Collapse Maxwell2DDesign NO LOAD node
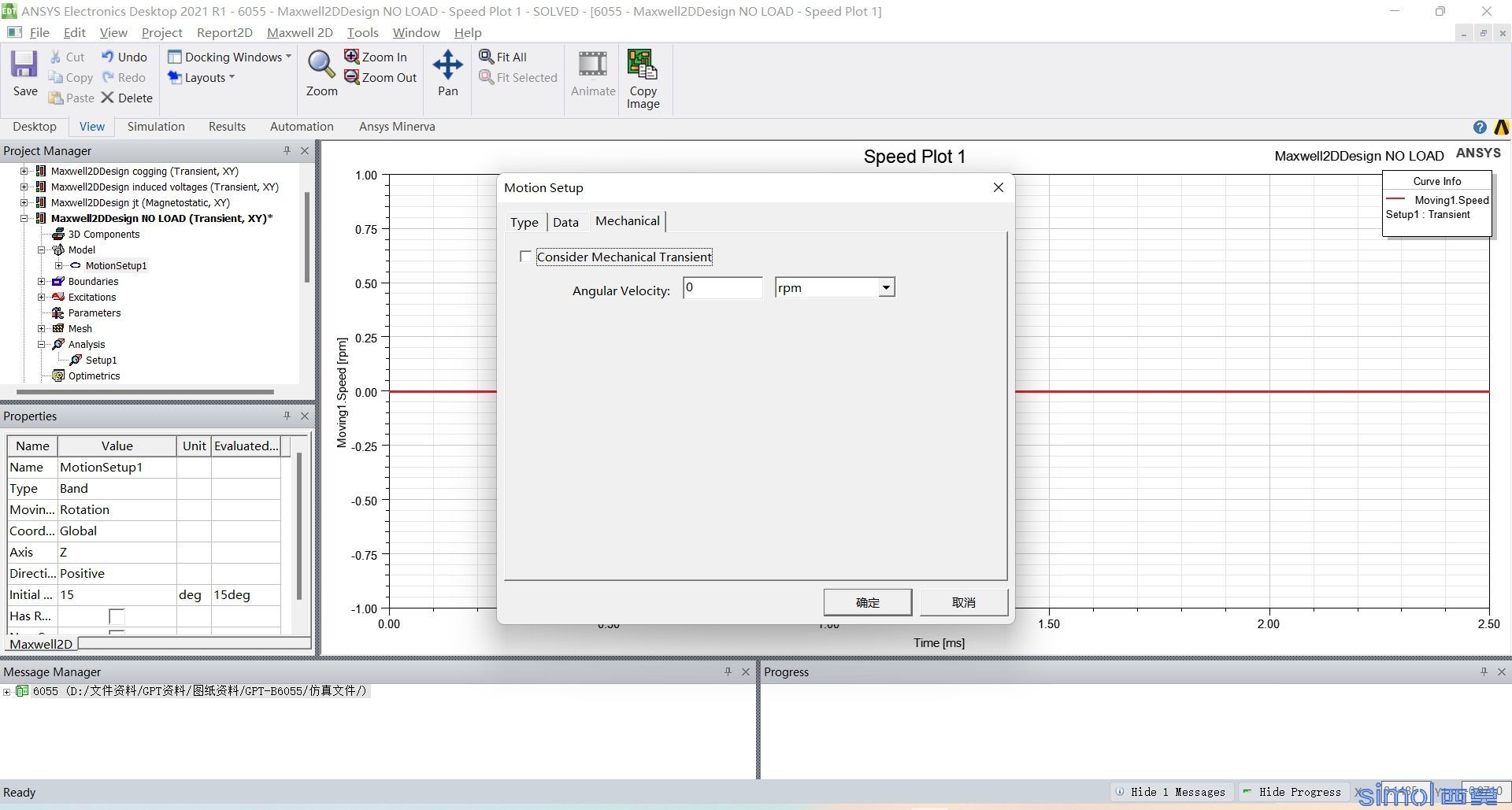 point(24,218)
